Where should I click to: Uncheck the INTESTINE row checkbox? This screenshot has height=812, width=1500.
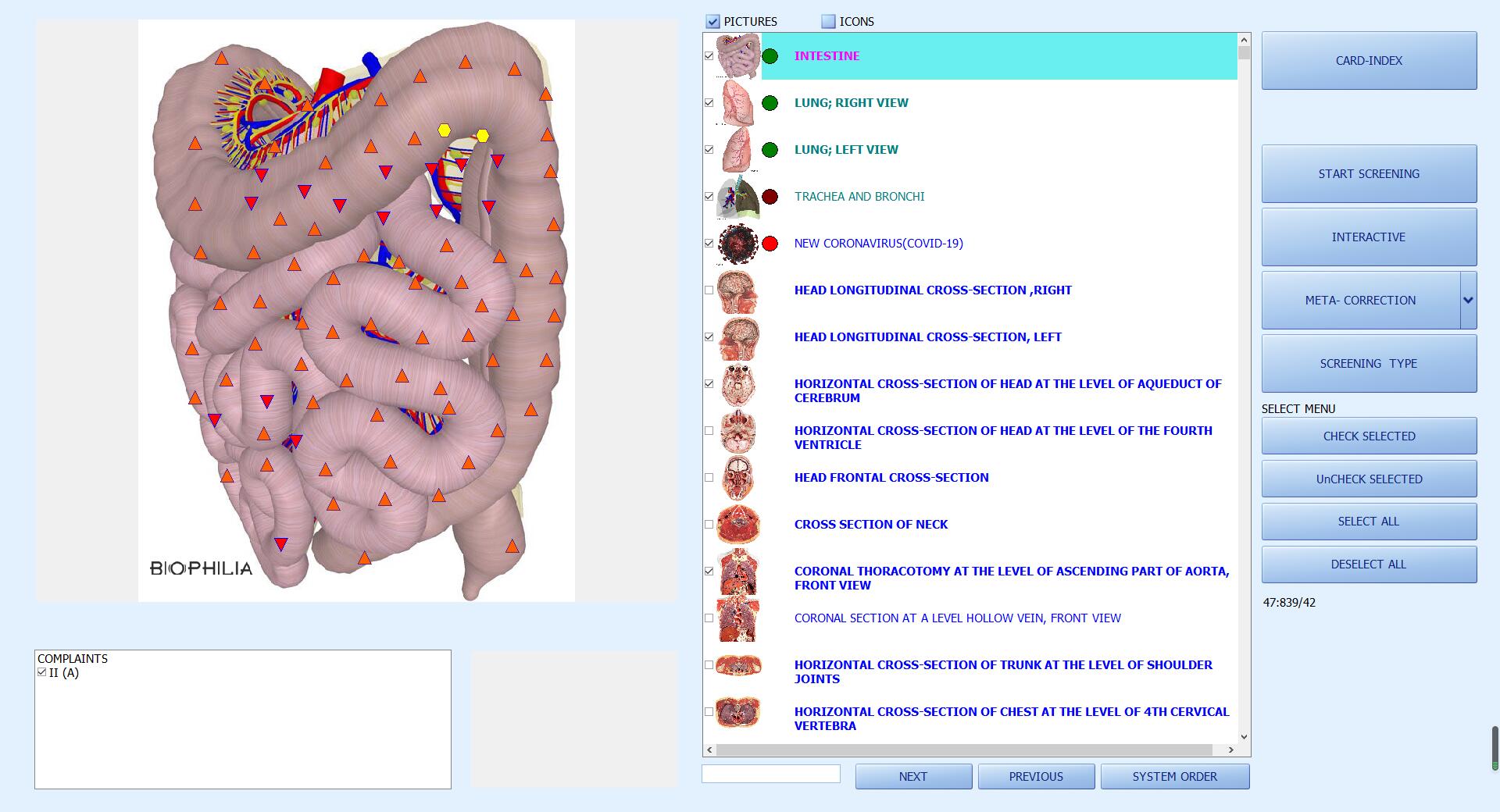pos(709,56)
